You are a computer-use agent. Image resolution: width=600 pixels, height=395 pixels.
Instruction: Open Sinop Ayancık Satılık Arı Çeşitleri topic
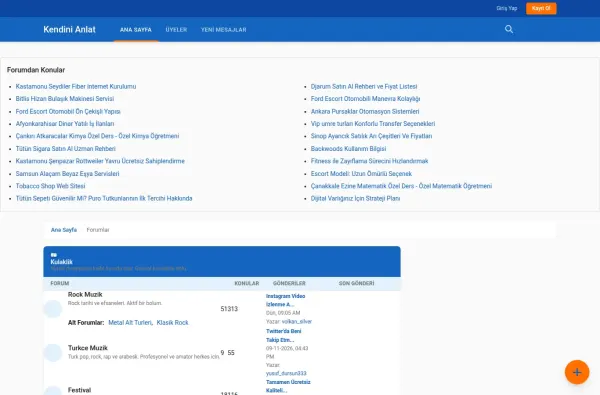tap(371, 136)
